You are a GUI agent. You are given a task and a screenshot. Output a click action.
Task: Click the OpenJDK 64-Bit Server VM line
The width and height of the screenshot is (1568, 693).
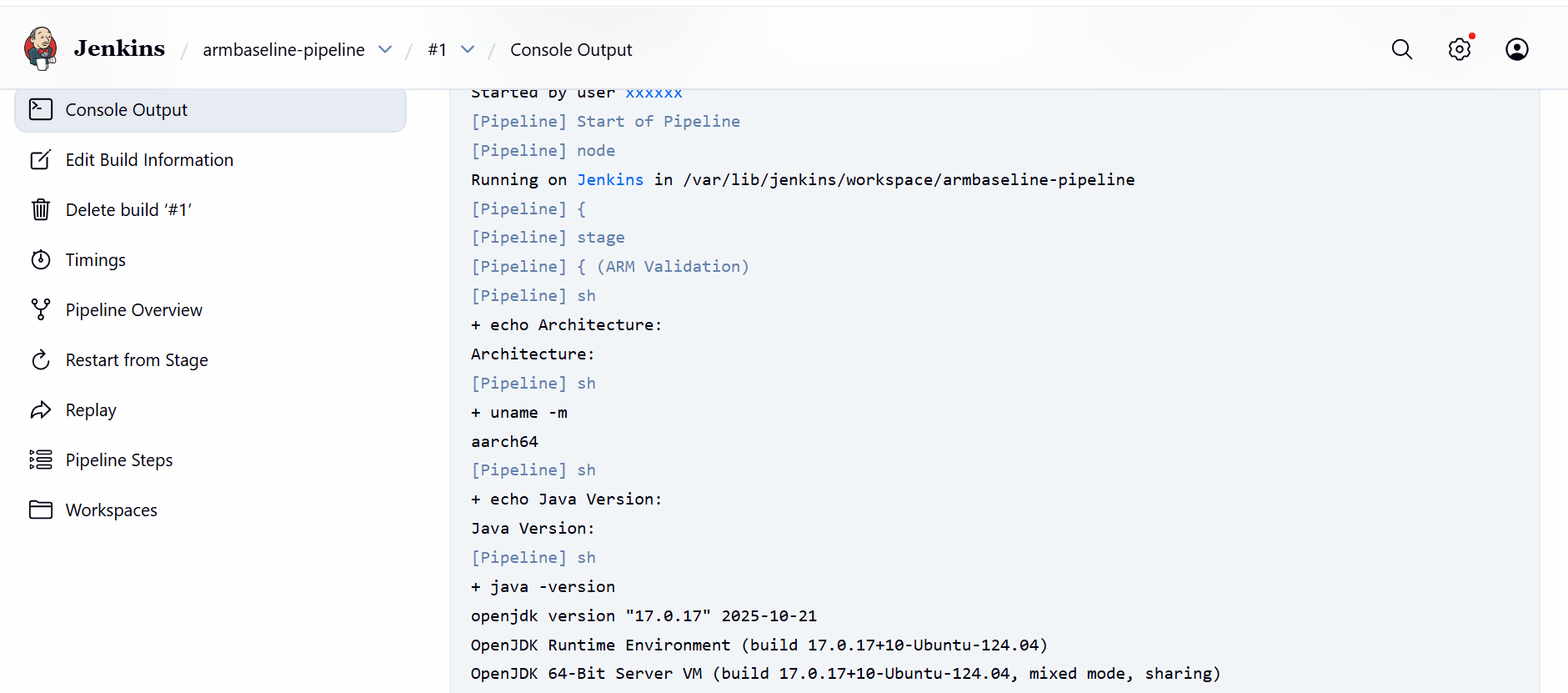[846, 673]
